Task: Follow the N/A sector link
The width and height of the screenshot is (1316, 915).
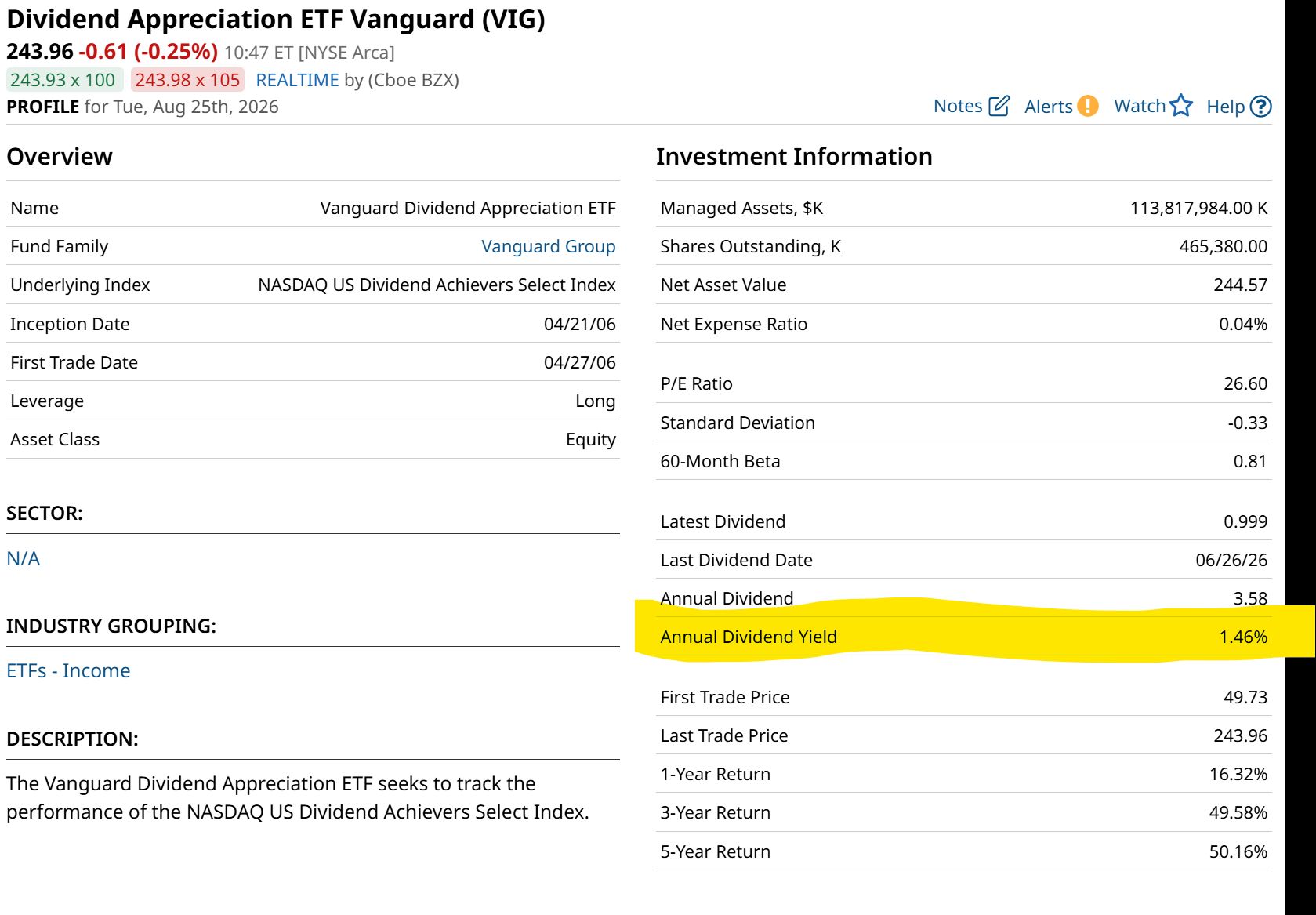Action: (23, 558)
